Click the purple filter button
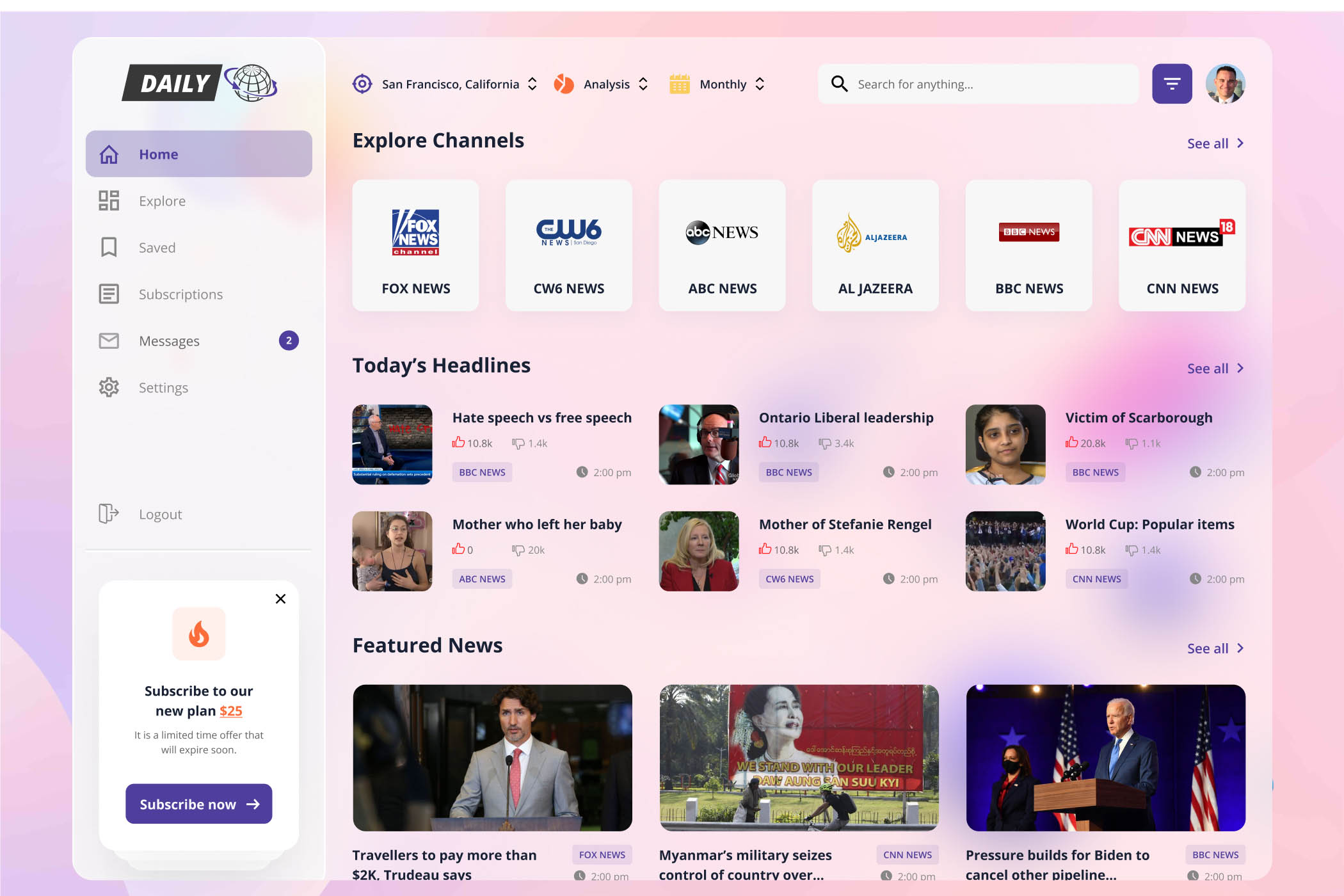 (1171, 84)
